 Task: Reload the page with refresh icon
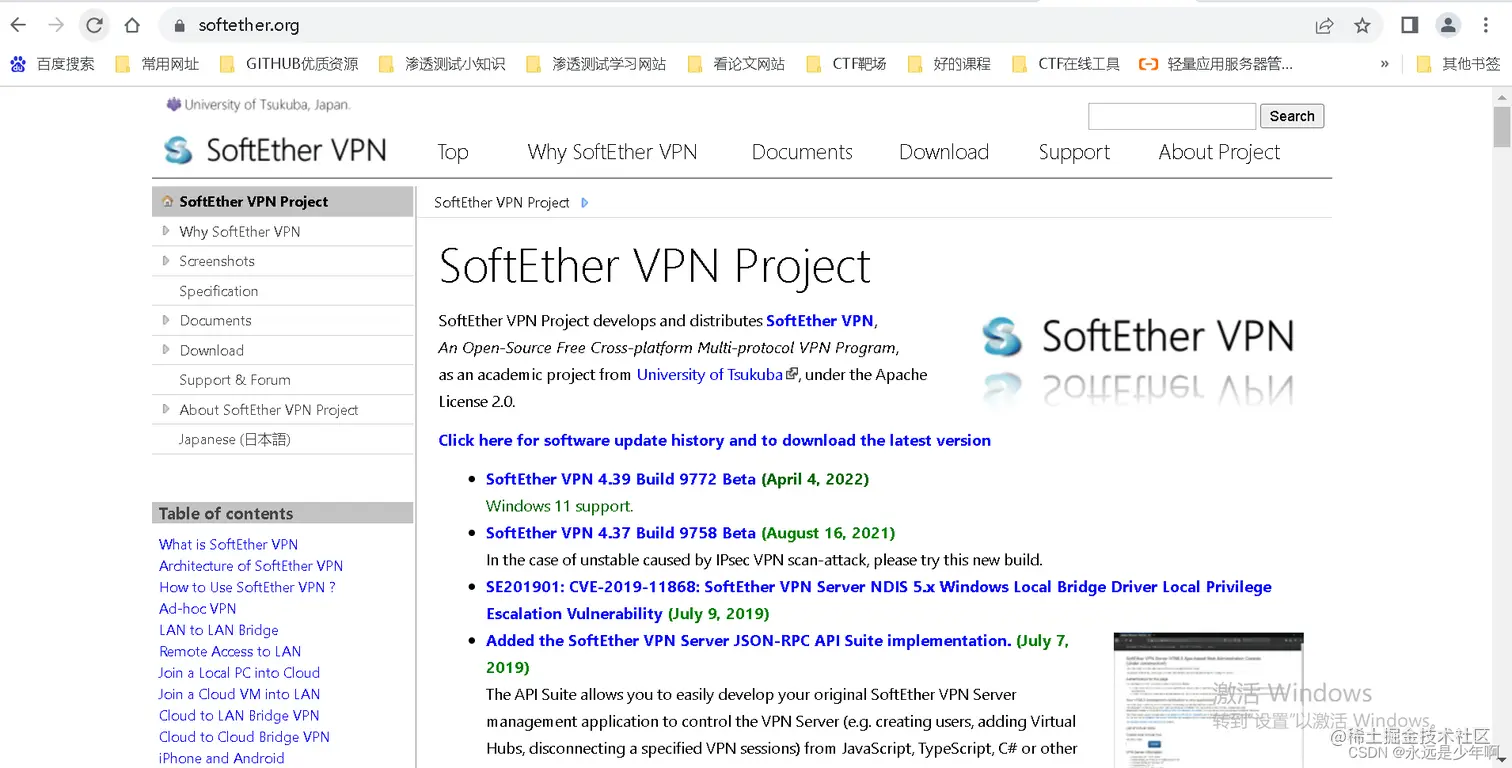tap(94, 25)
